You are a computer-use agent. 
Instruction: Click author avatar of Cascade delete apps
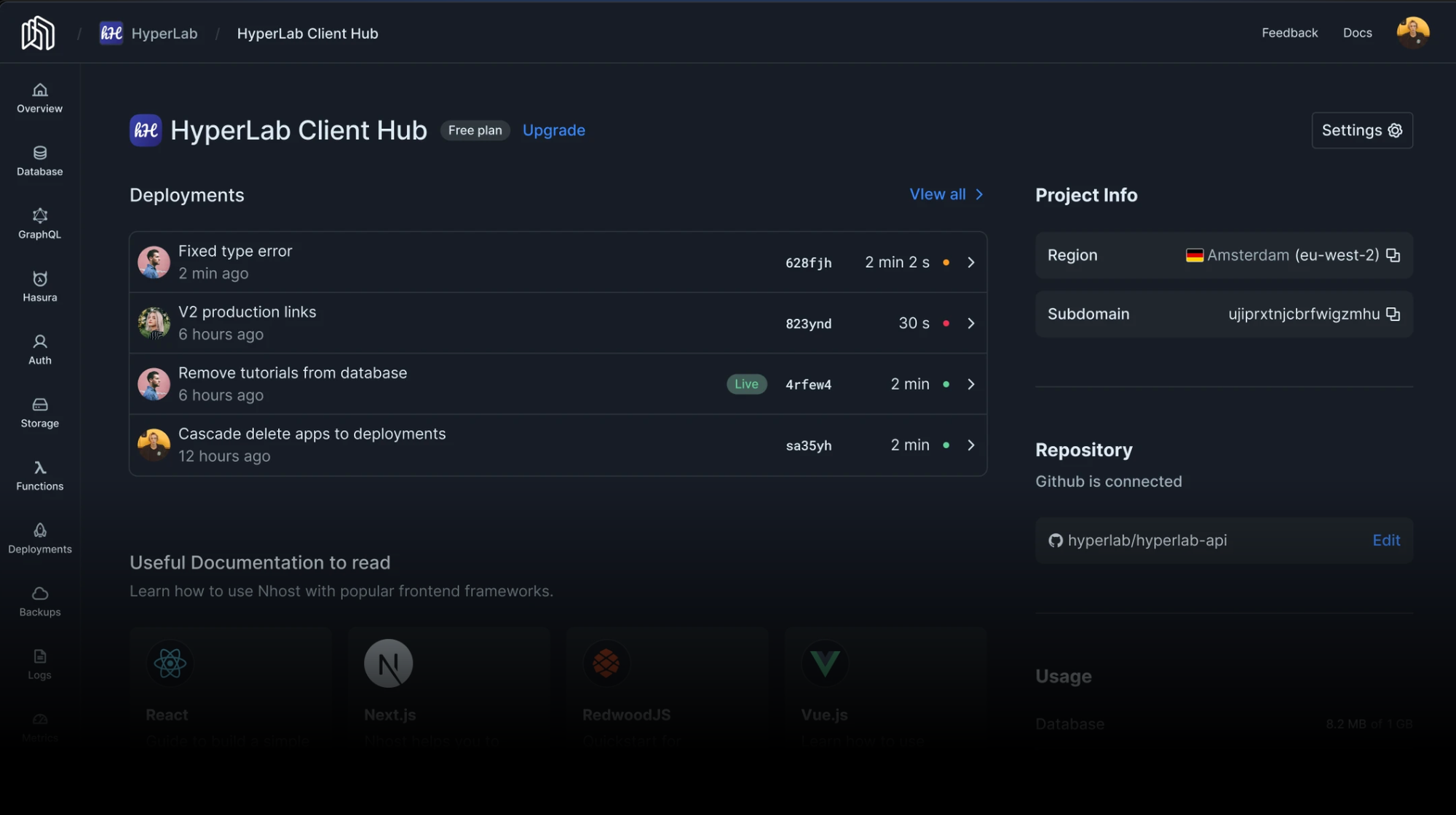pos(154,445)
